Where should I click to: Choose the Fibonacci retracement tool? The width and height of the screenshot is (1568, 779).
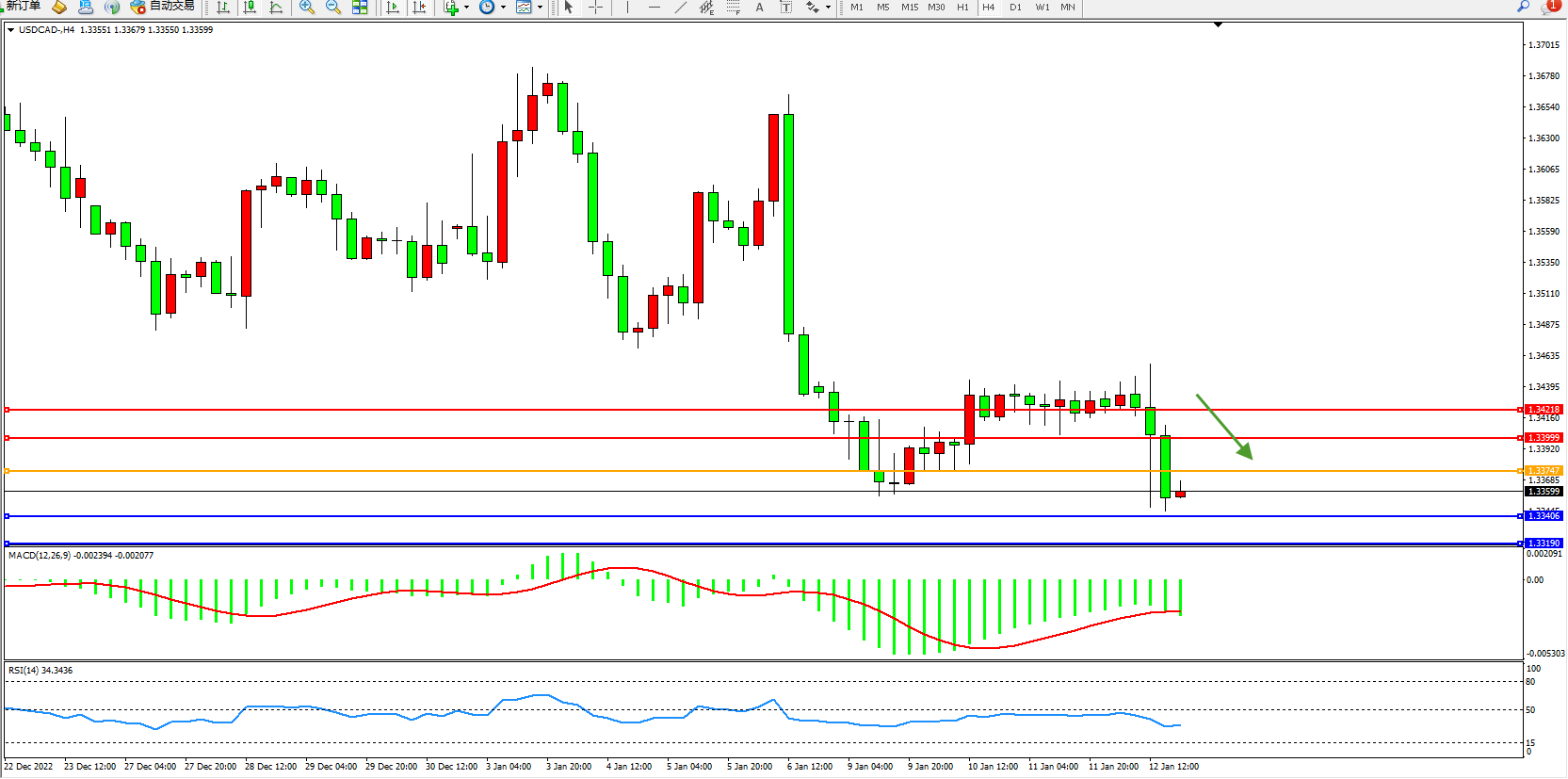[x=734, y=8]
